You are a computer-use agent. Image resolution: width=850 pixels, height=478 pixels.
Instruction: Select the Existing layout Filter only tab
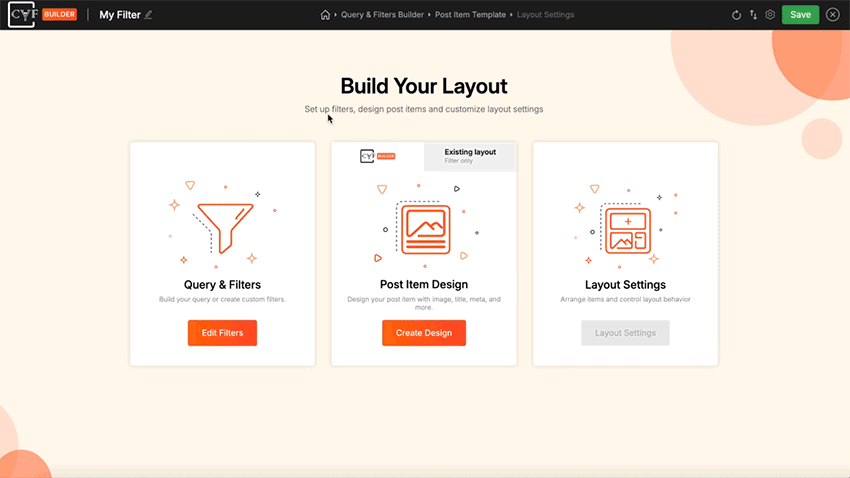point(470,156)
